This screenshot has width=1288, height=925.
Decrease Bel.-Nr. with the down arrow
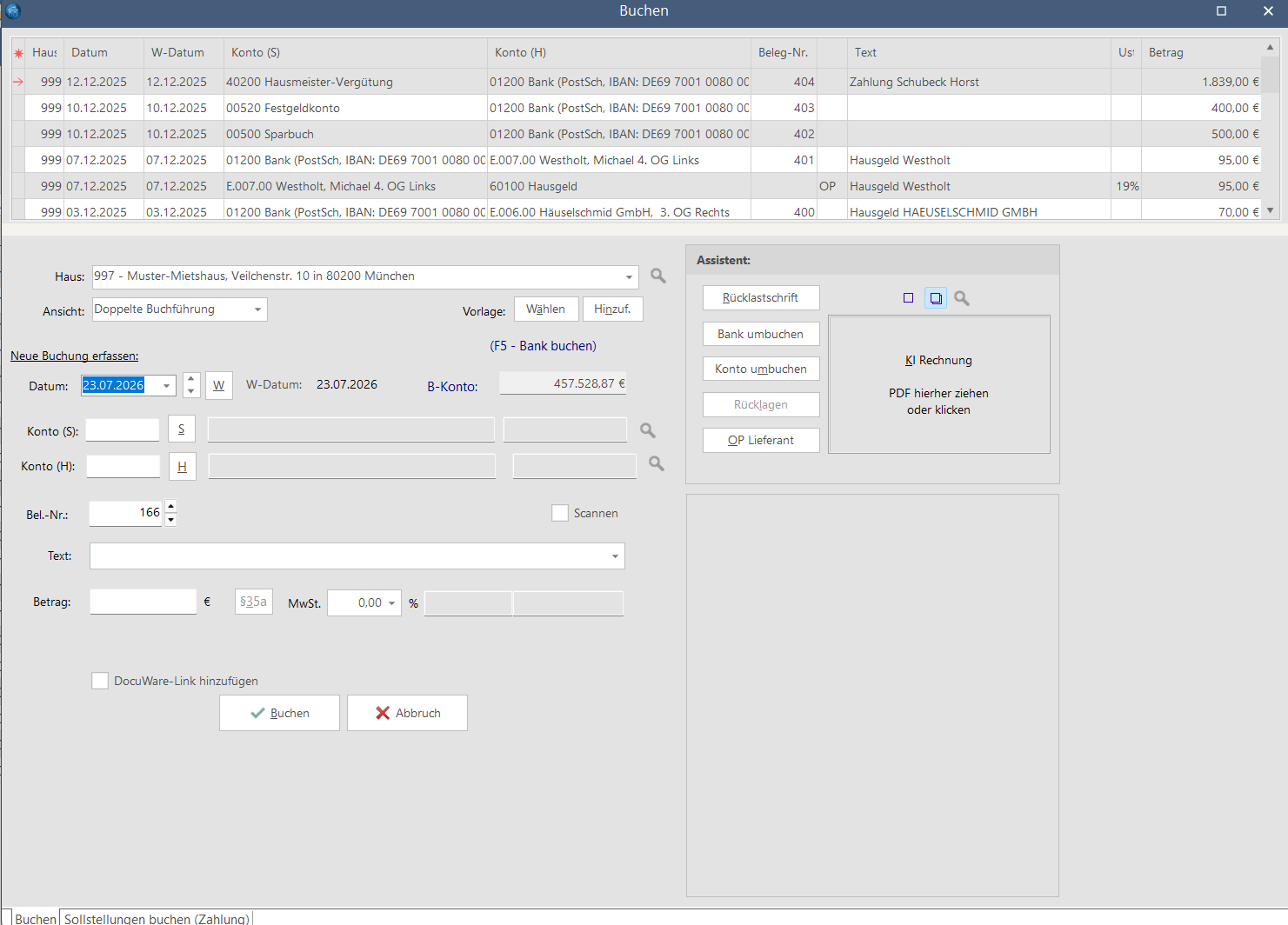coord(170,520)
